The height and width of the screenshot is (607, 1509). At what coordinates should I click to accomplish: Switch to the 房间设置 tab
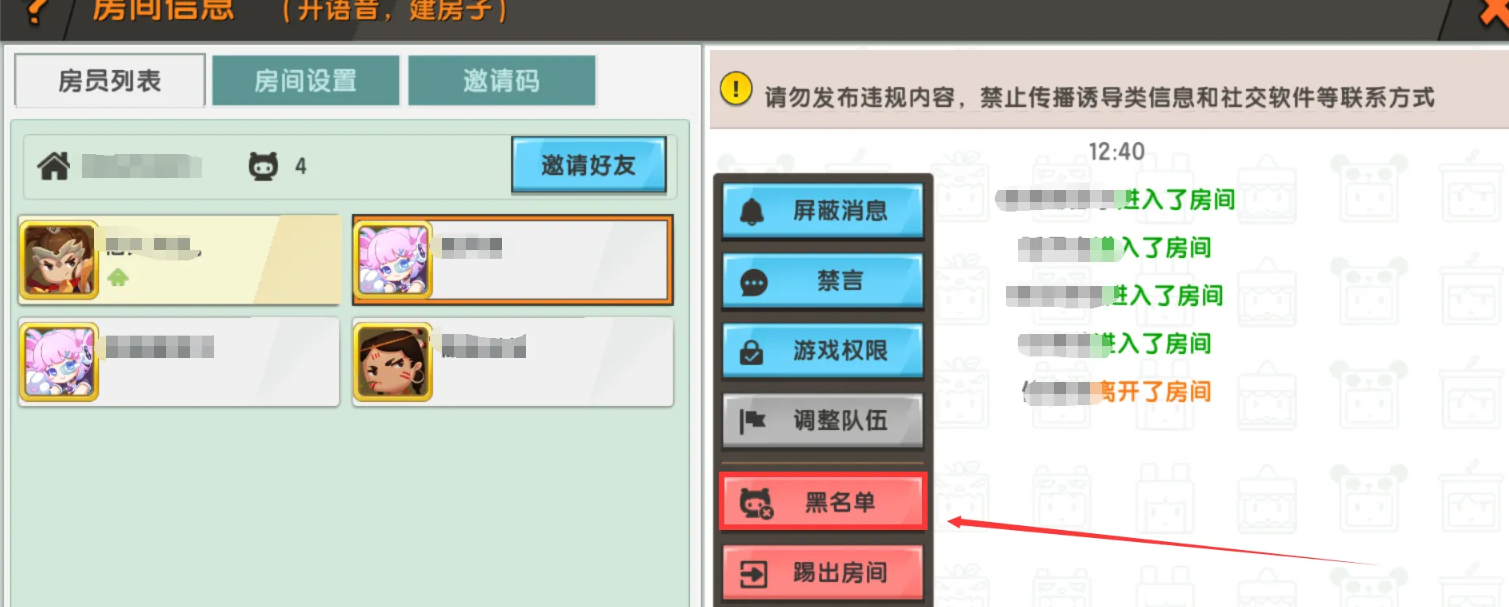tap(305, 81)
